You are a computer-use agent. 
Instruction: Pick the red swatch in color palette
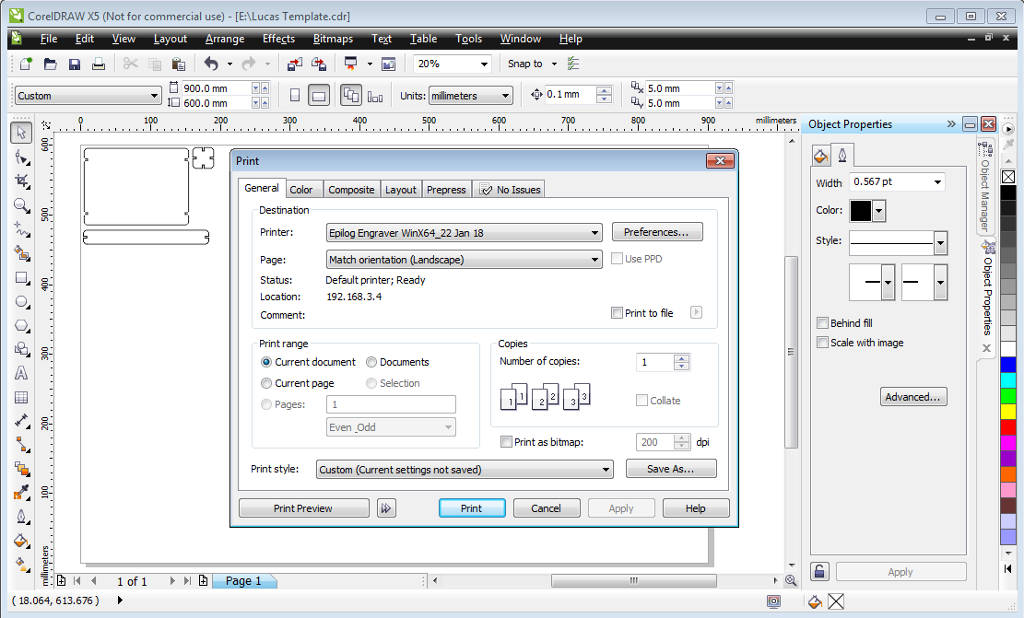1008,427
